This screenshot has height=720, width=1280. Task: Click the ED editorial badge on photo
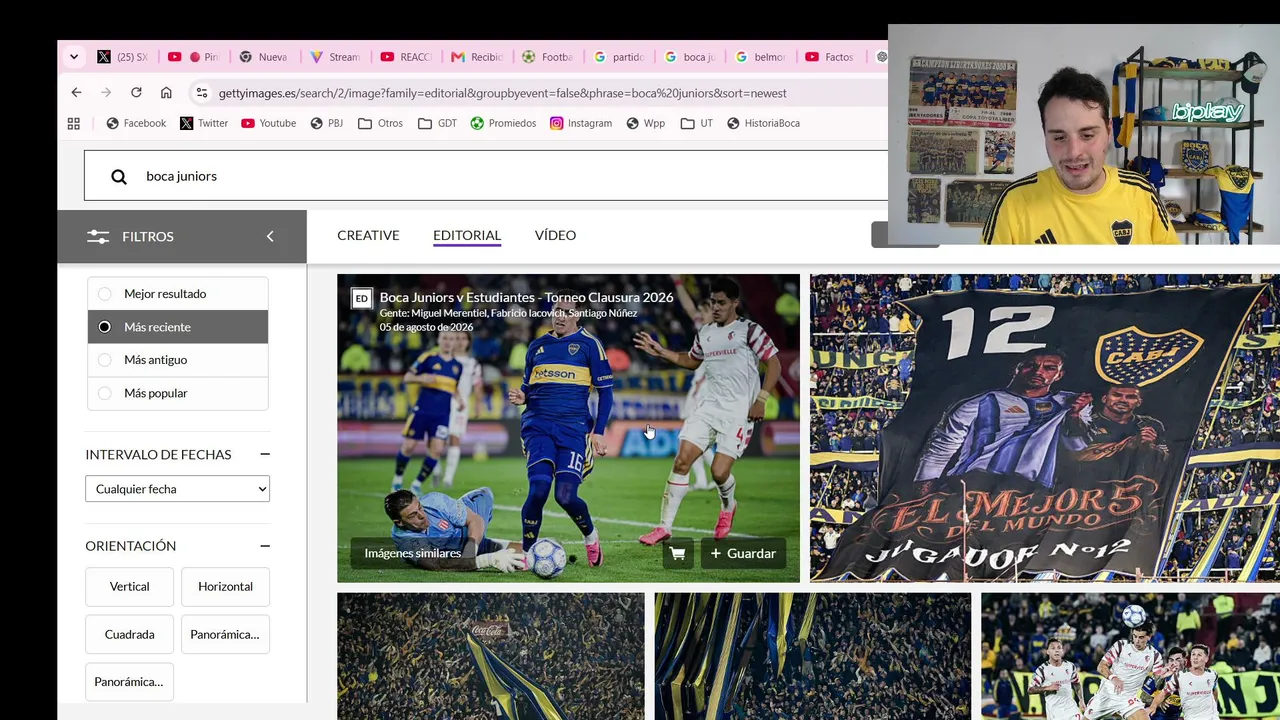[361, 298]
